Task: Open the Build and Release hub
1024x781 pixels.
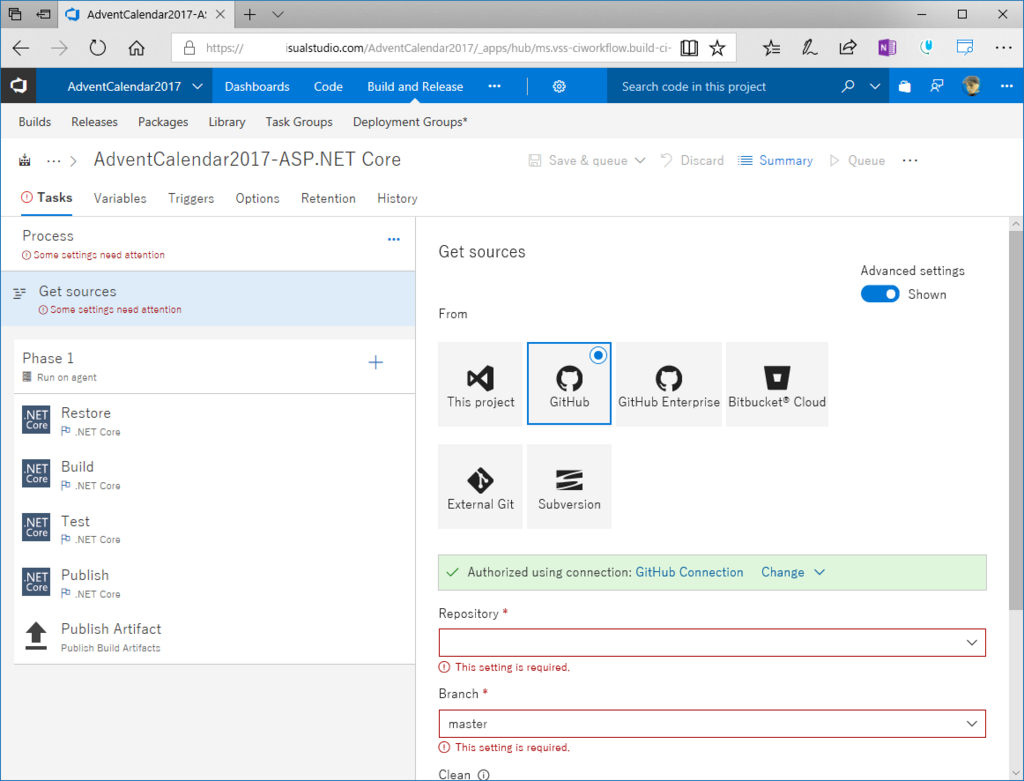Action: [415, 86]
